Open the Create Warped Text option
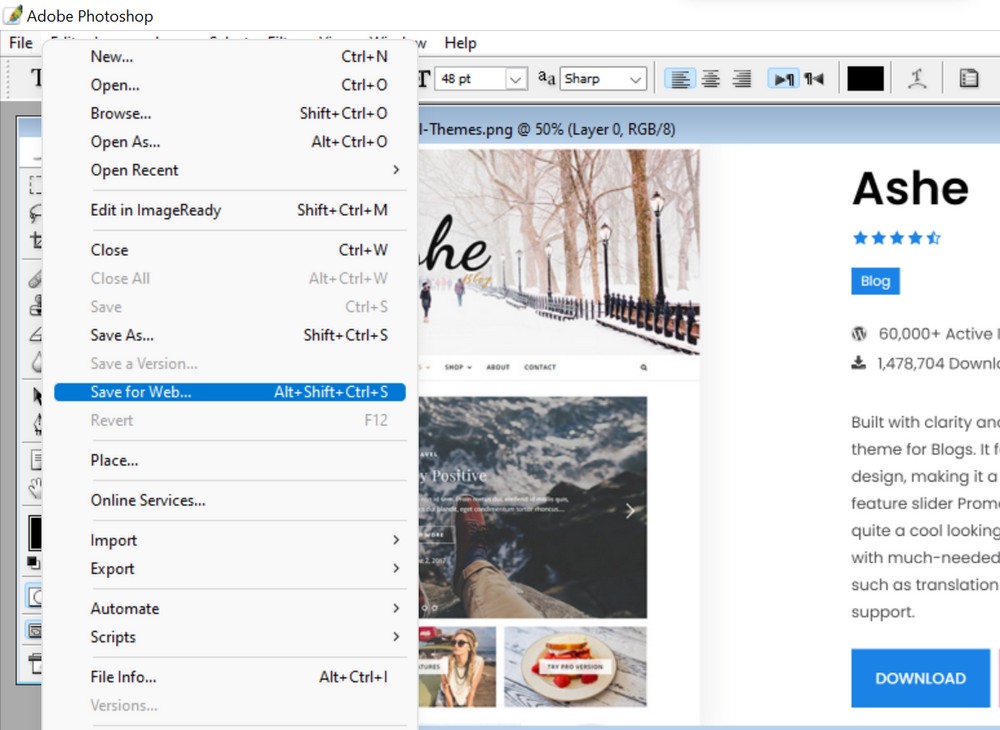 coord(917,78)
